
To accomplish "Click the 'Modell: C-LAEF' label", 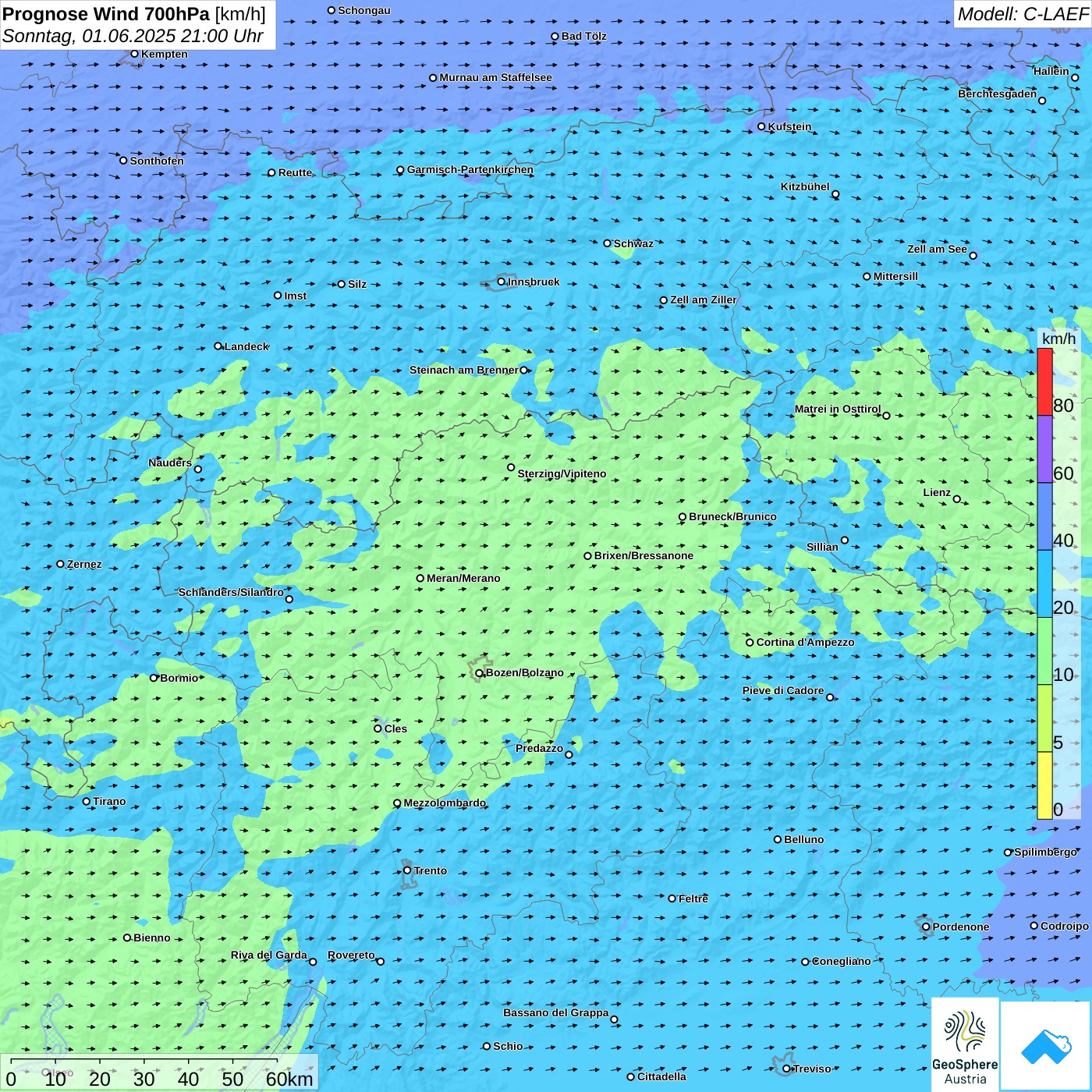I will pyautogui.click(x=1023, y=14).
